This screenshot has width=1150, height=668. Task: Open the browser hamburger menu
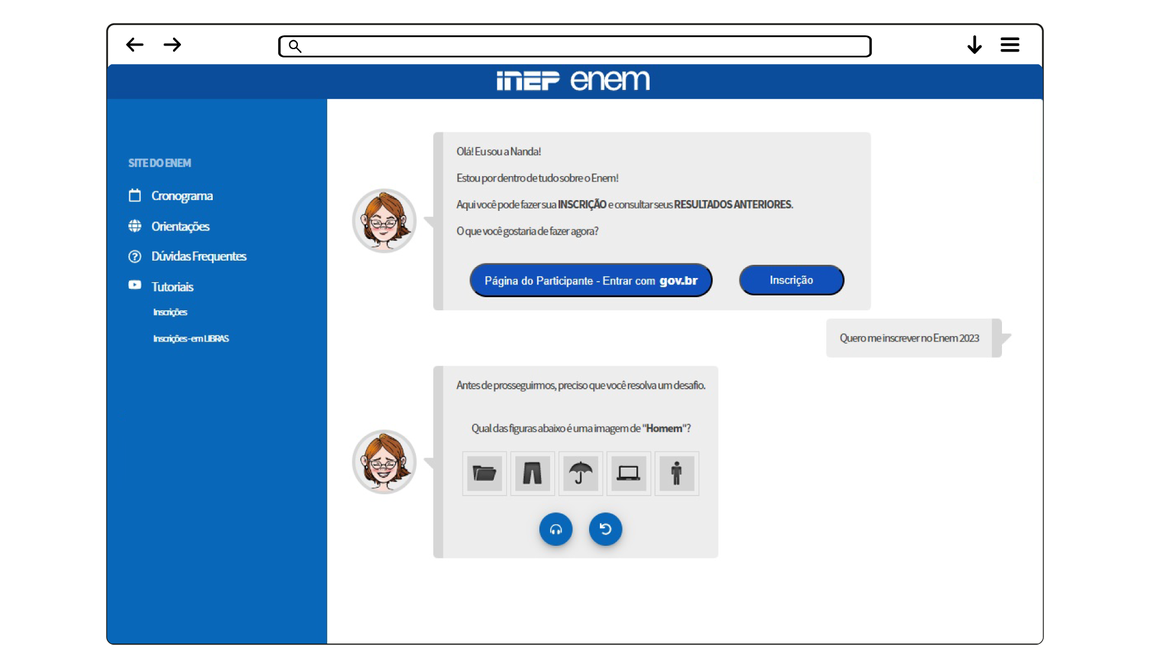click(x=1010, y=45)
